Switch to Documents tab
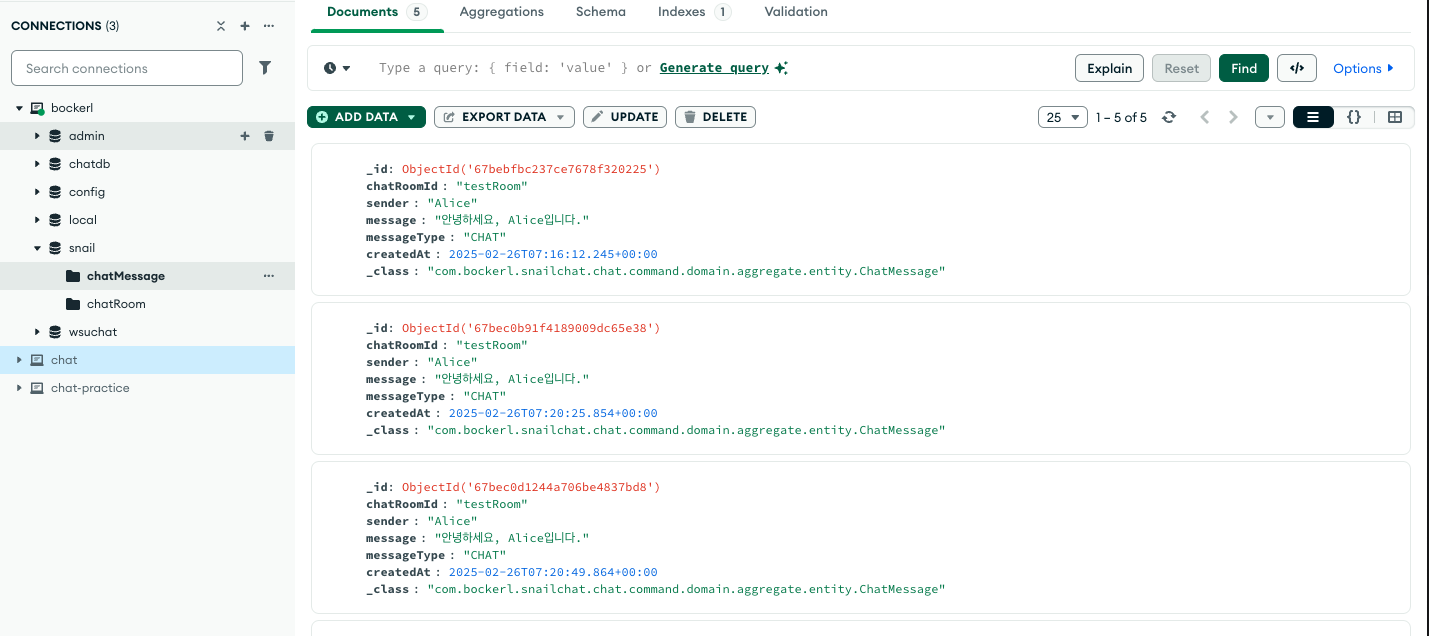The width and height of the screenshot is (1429, 636). pyautogui.click(x=377, y=12)
